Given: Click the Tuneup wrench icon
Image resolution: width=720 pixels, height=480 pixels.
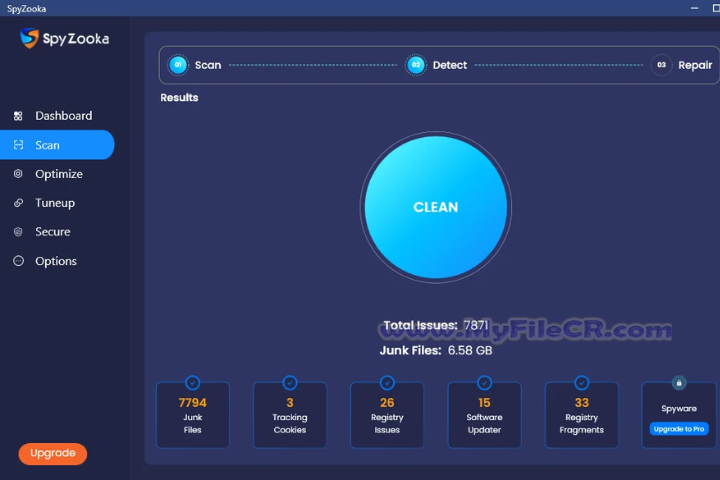Looking at the screenshot, I should click(x=18, y=203).
